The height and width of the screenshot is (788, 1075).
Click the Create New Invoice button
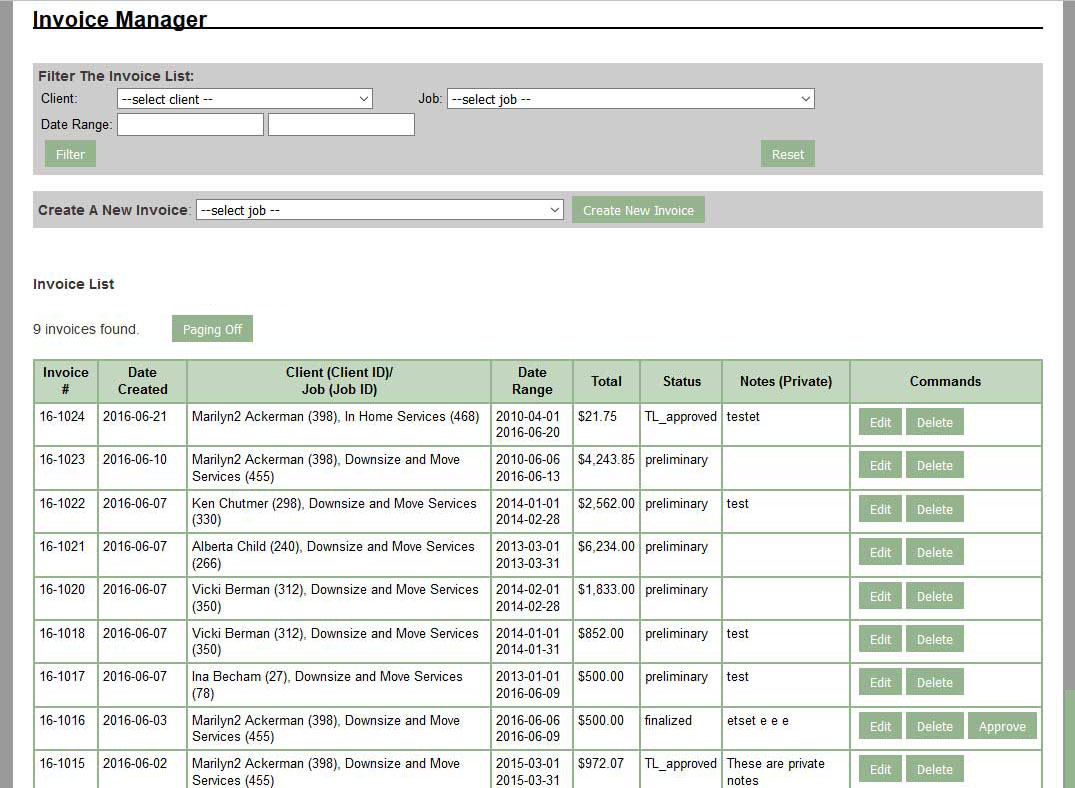[638, 211]
